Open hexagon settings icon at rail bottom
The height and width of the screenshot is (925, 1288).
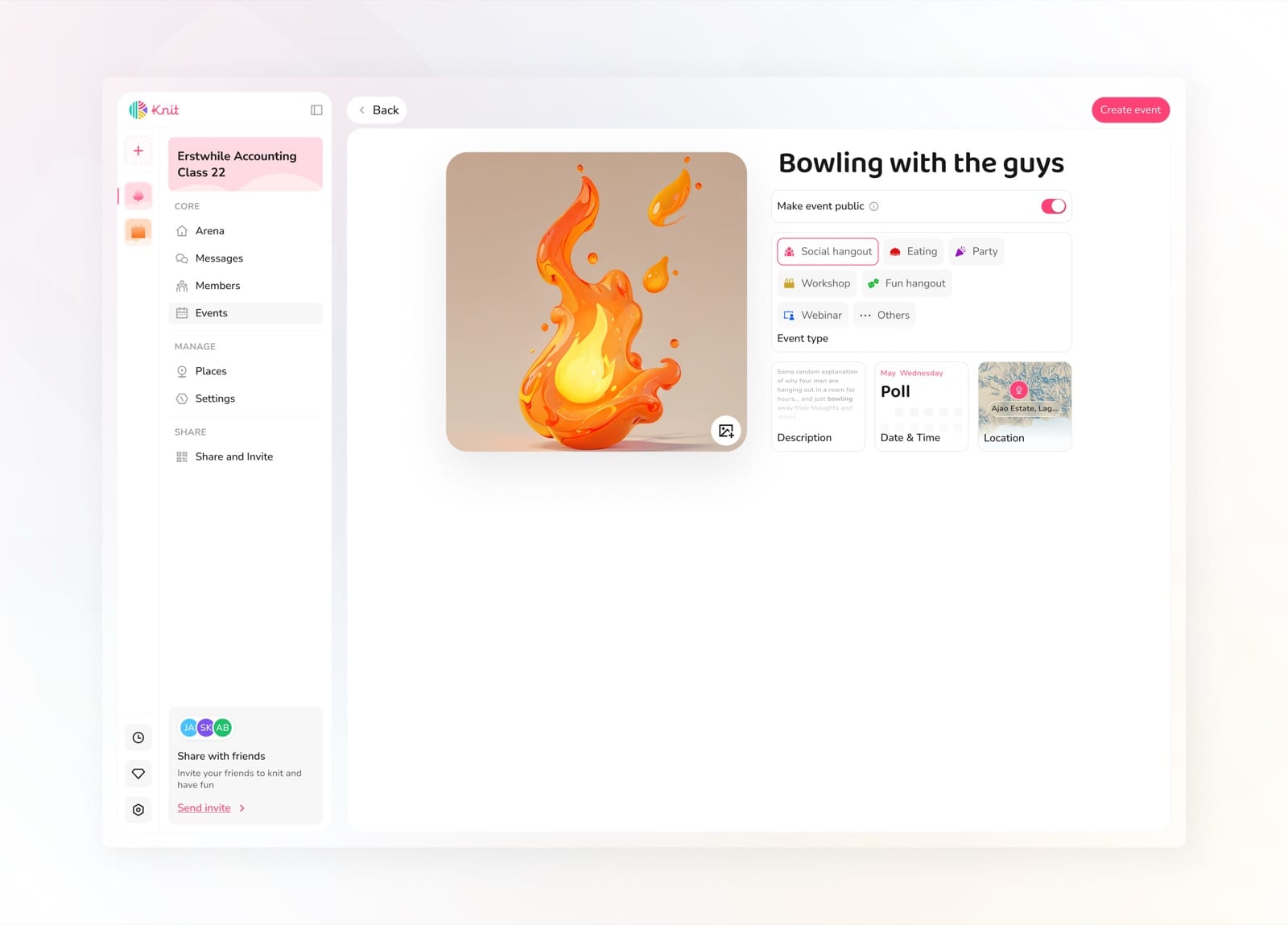[x=138, y=810]
